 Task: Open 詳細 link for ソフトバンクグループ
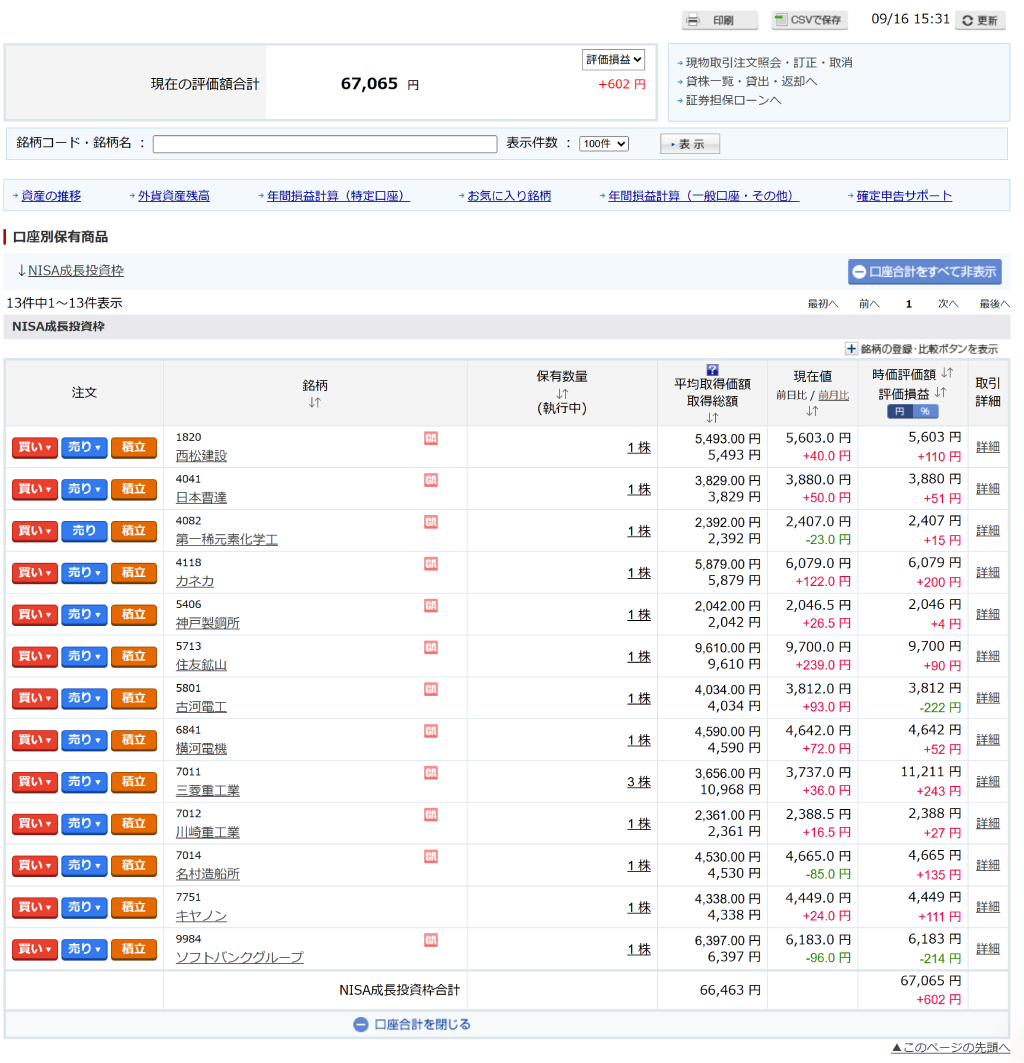[x=987, y=949]
